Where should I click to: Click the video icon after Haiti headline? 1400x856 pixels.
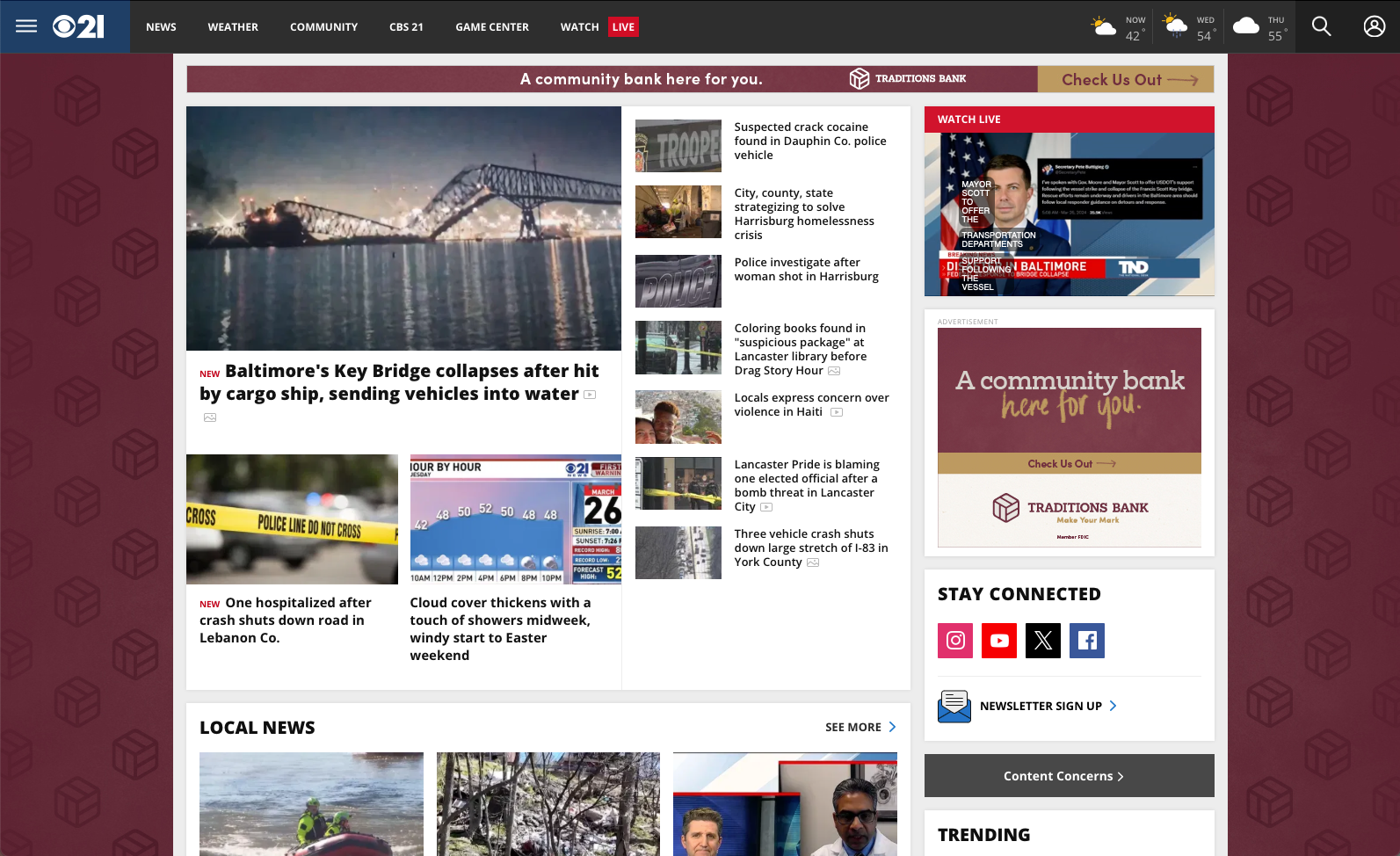pos(837,412)
